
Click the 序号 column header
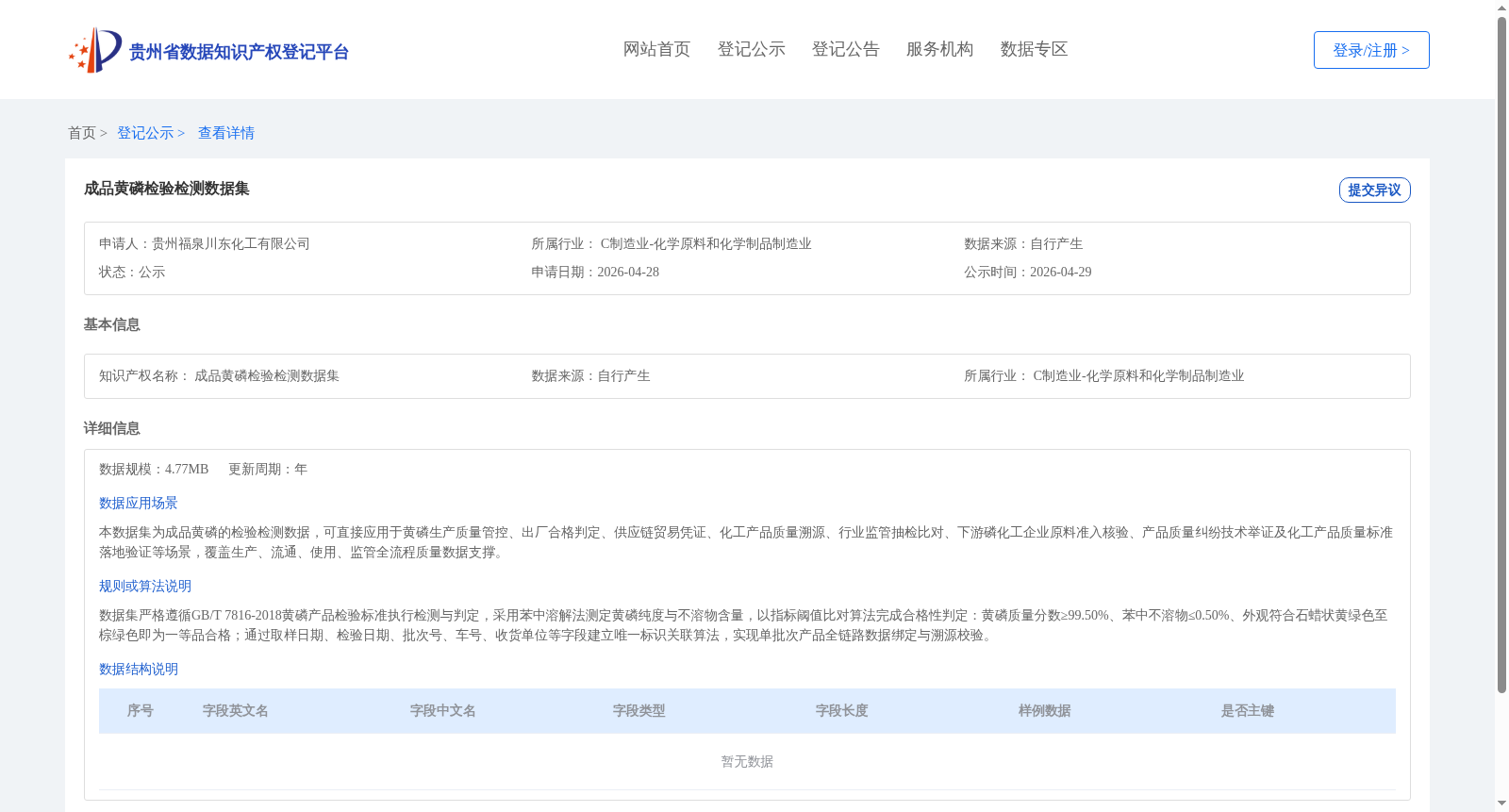(141, 710)
